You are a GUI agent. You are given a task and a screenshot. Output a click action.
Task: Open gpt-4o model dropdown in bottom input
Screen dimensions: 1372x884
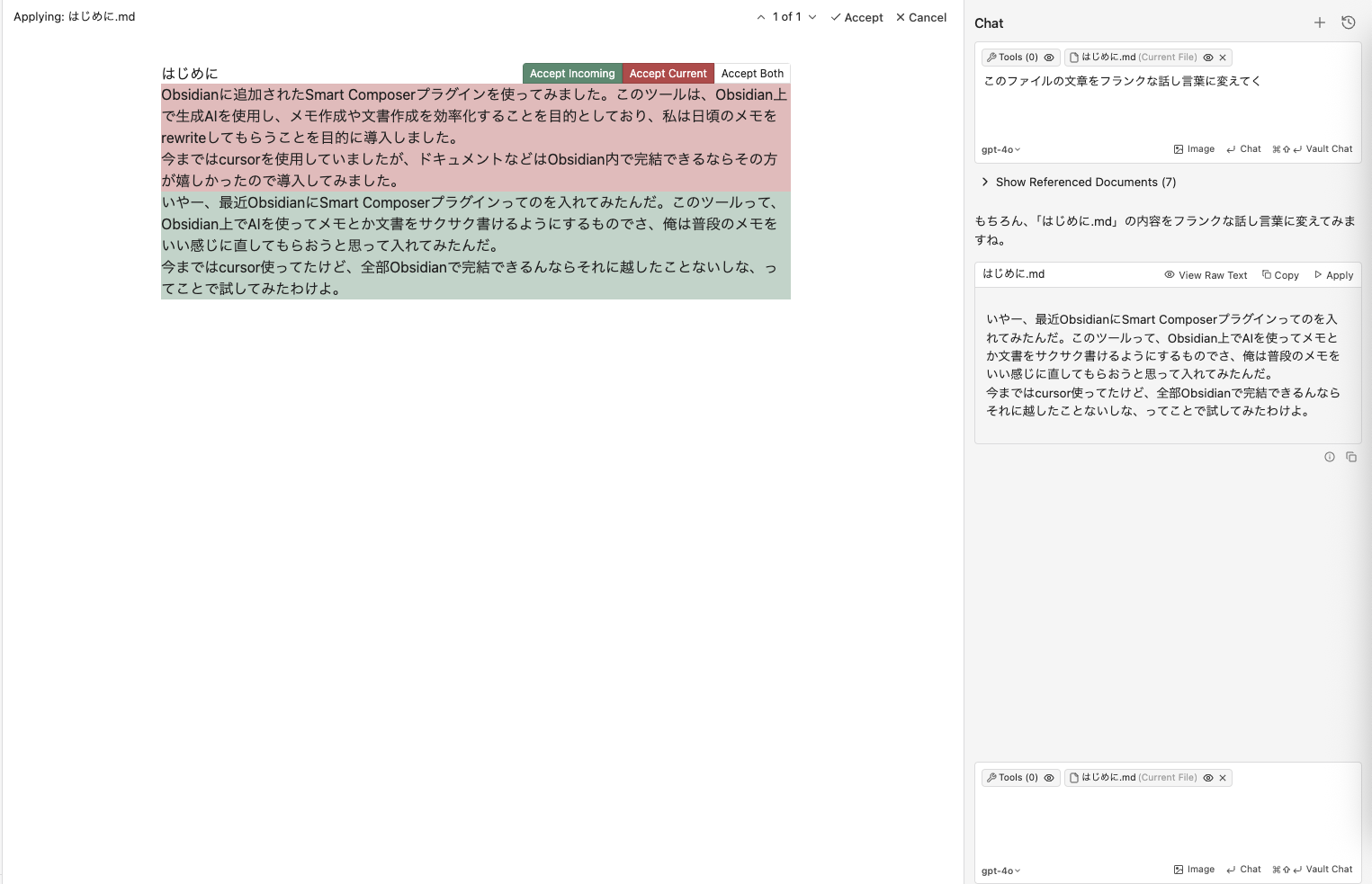point(1000,871)
